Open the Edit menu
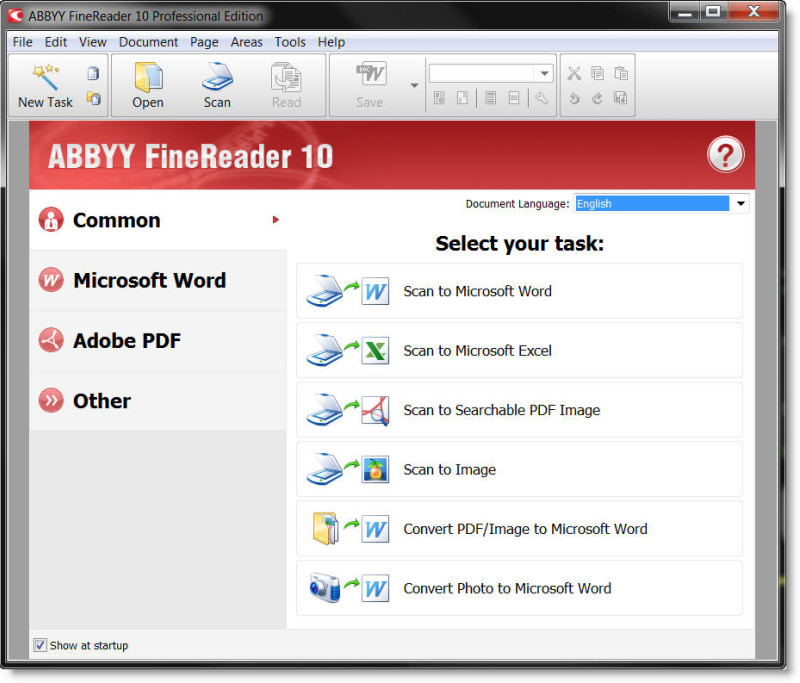The height and width of the screenshot is (683, 800). [x=56, y=42]
